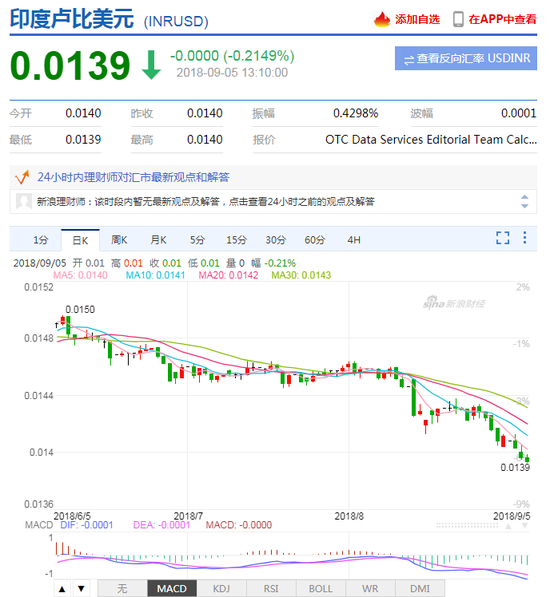Click the change value -0.0000 (-0.2149%)
550x597 pixels.
(x=232, y=56)
